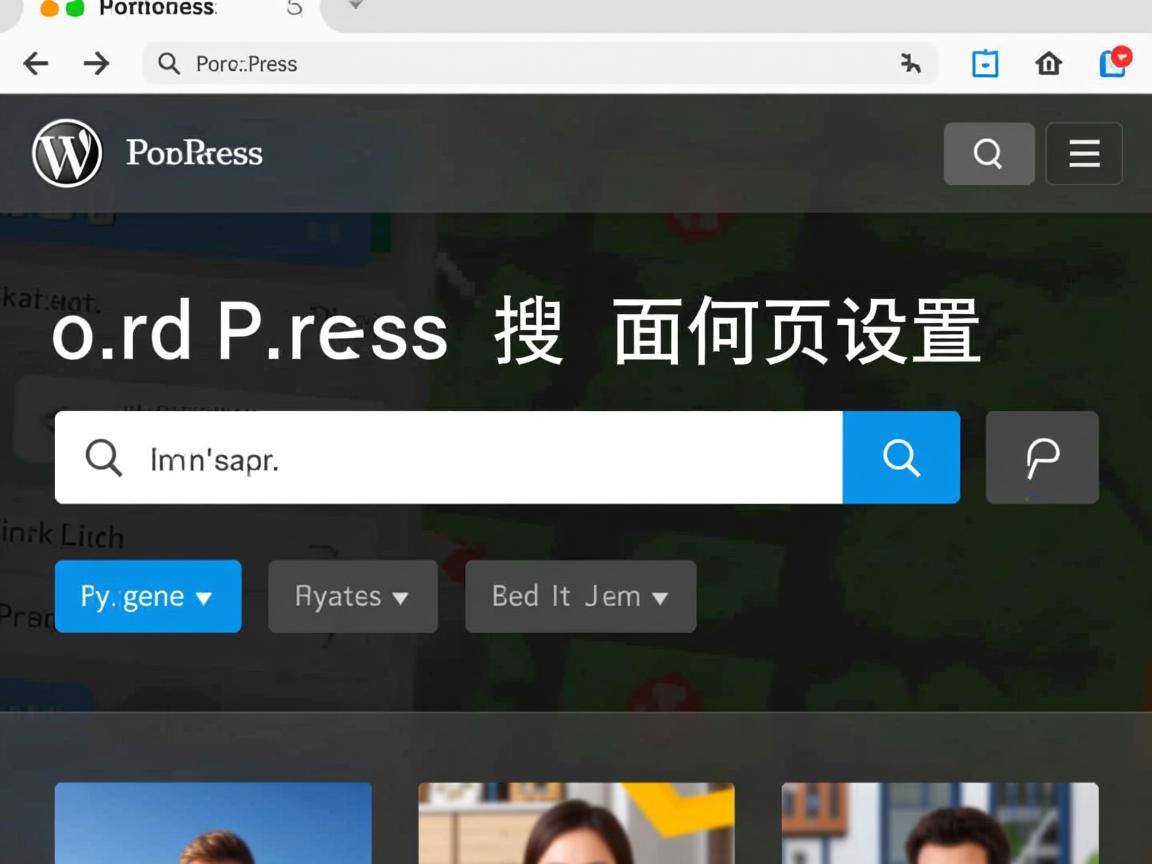1152x864 pixels.
Task: Open the hamburger navigation menu
Action: 1084,154
